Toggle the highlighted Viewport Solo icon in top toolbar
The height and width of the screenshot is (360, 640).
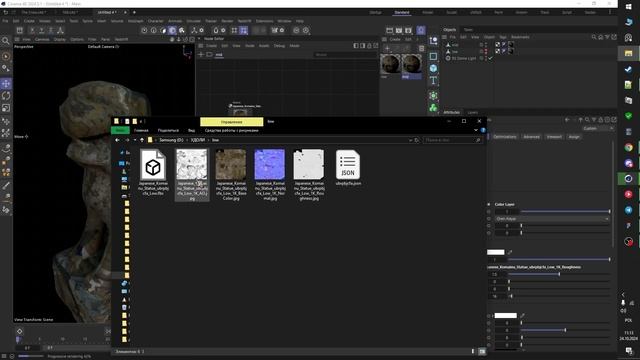coord(172,30)
